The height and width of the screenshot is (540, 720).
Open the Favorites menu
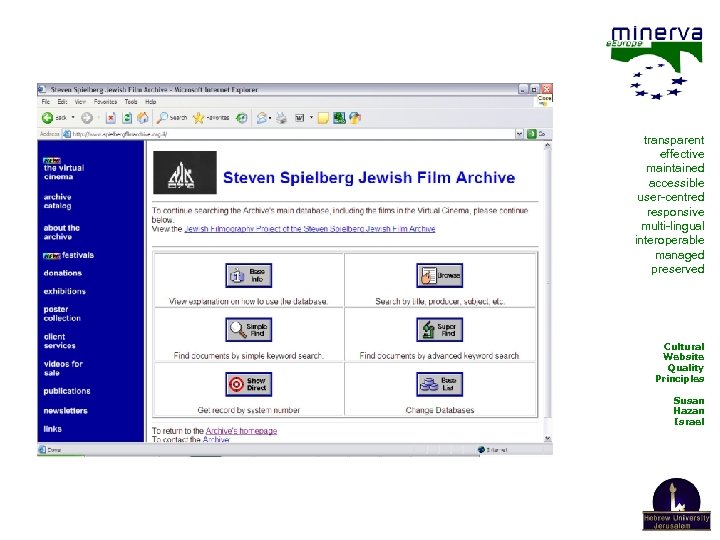105,102
